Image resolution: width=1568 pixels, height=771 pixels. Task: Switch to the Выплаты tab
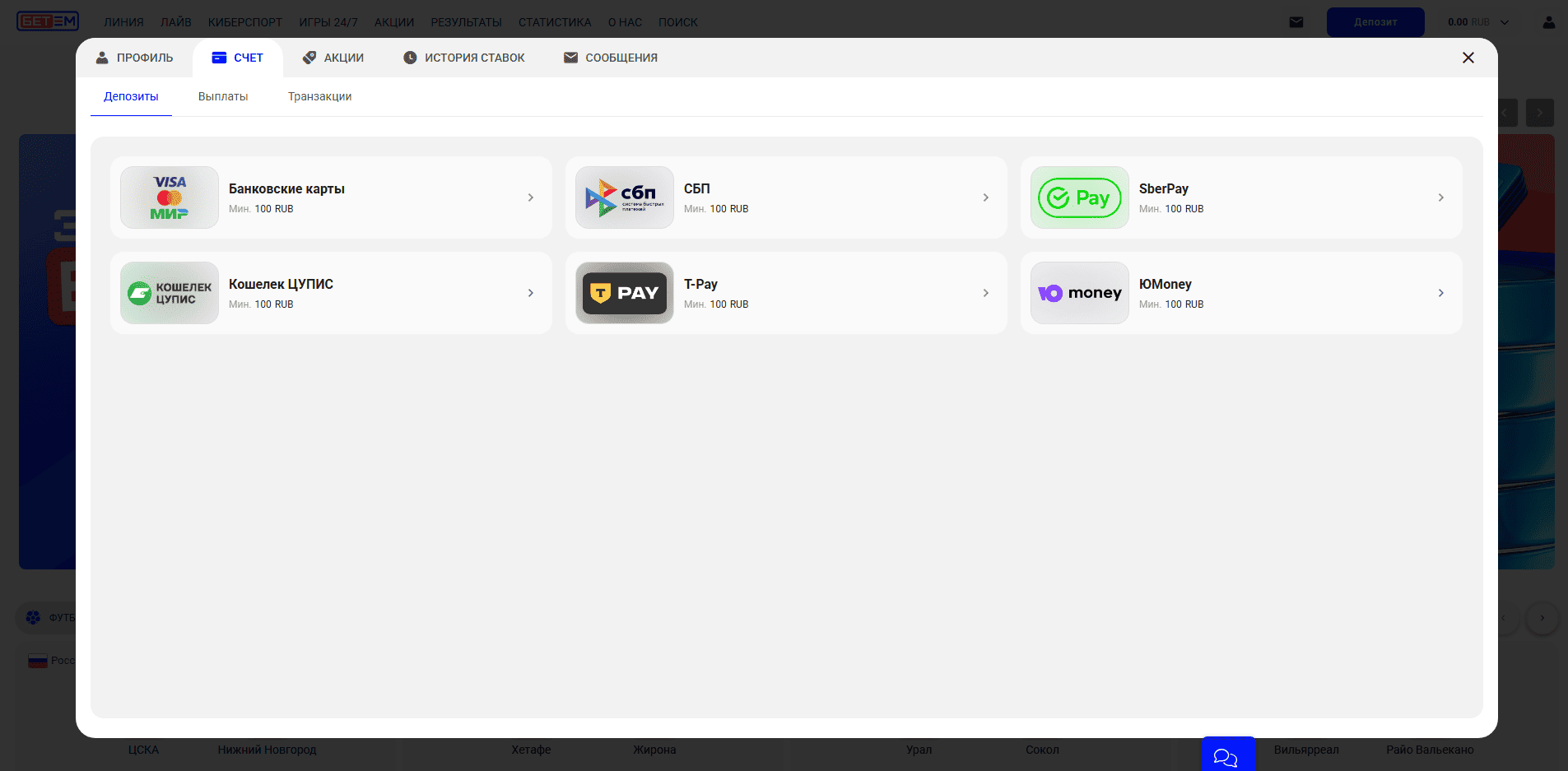pos(223,96)
